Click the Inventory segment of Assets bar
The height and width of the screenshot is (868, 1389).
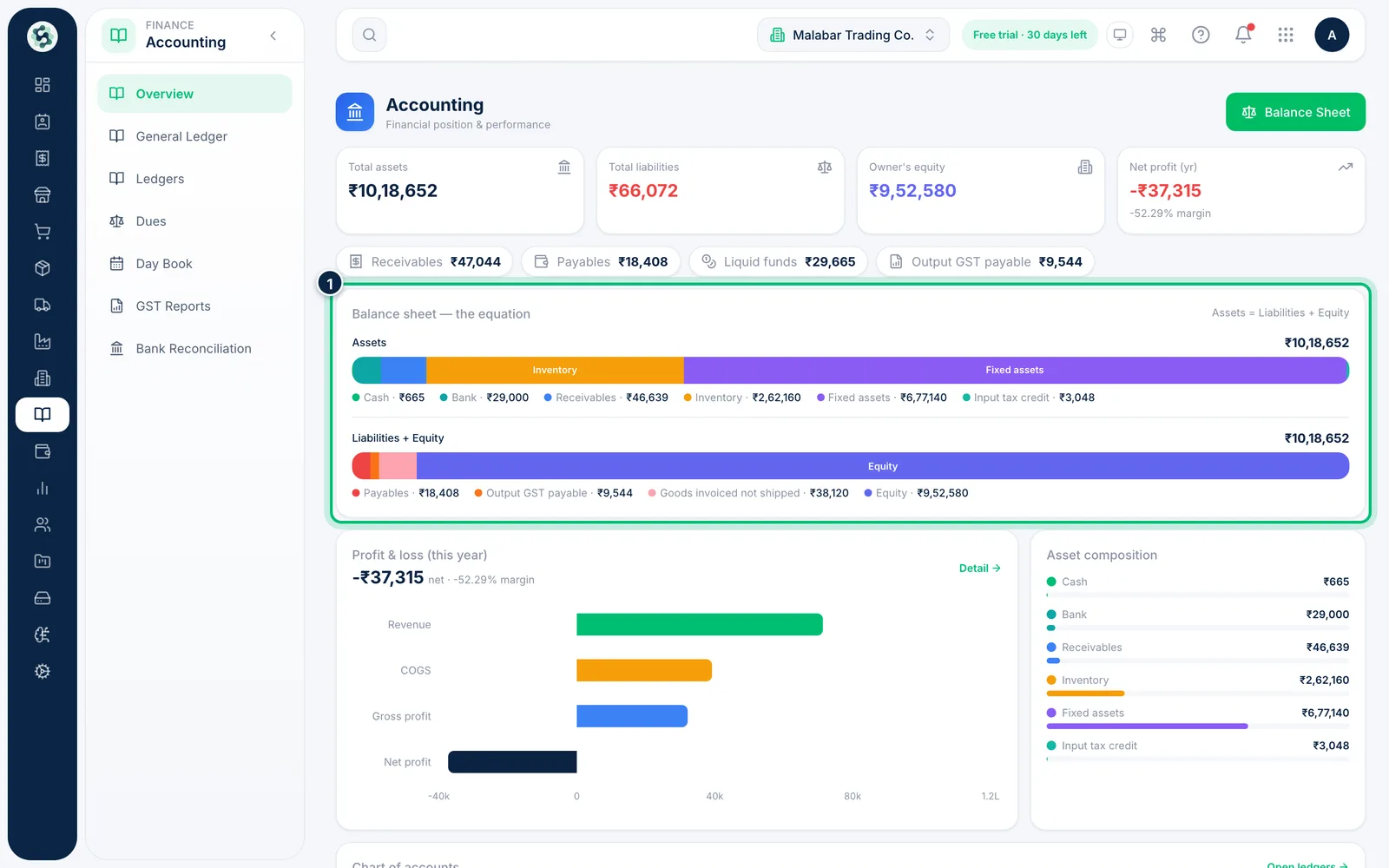555,371
